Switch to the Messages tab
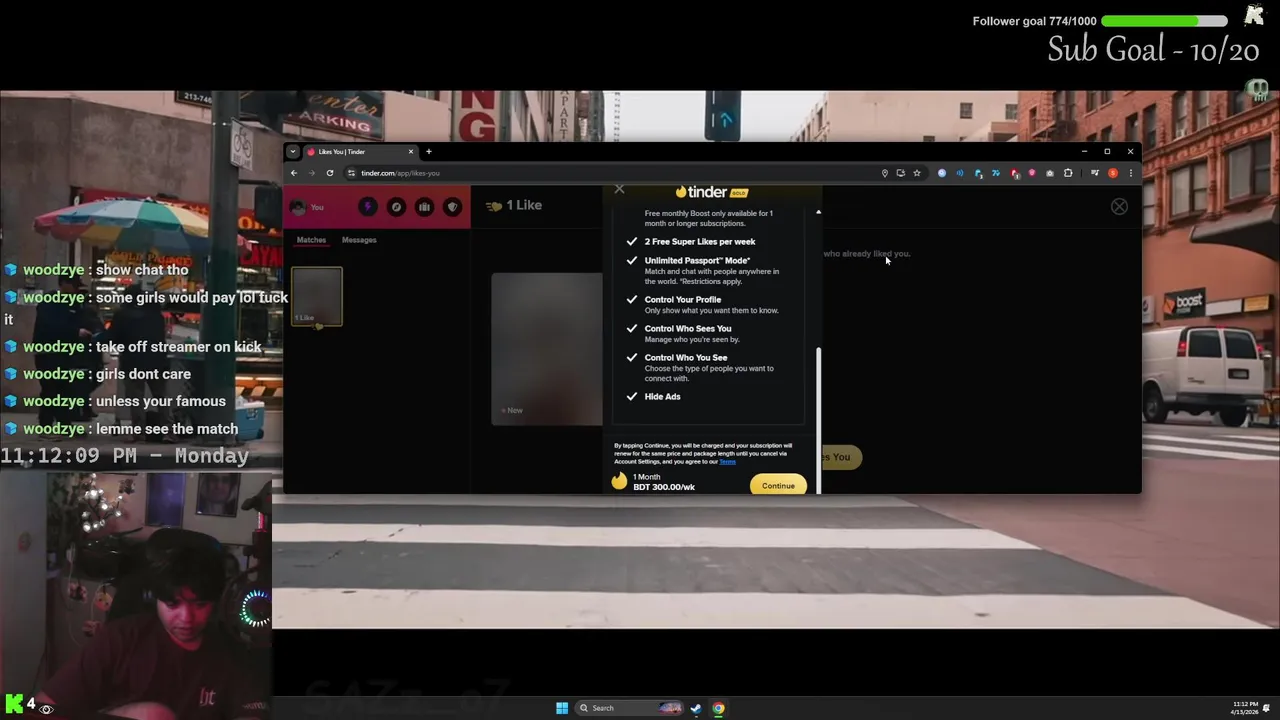Screen dimensions: 1280x720 click(x=359, y=240)
